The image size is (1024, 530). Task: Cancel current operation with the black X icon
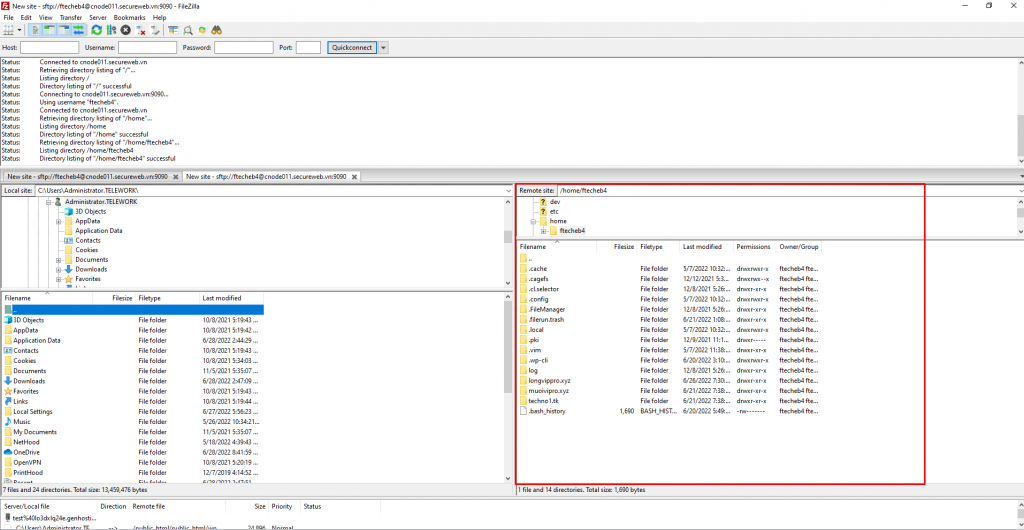126,30
